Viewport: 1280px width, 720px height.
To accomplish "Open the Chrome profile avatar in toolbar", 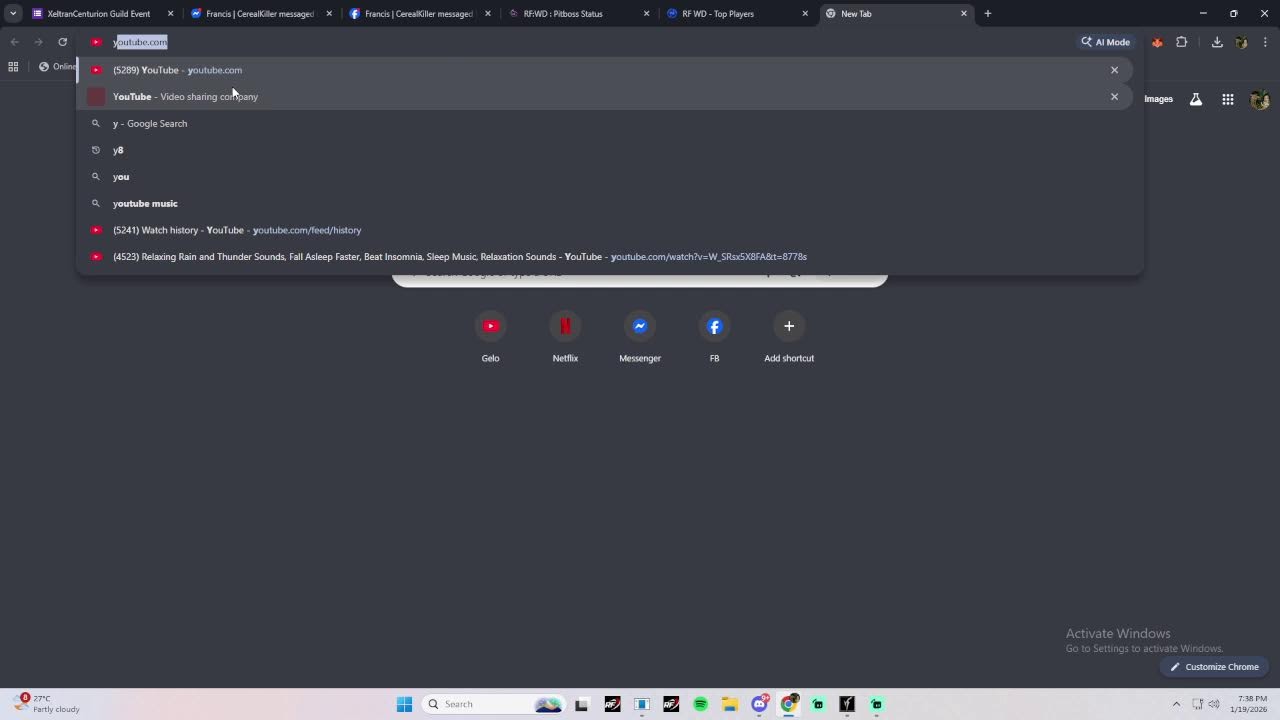I will 1241,42.
